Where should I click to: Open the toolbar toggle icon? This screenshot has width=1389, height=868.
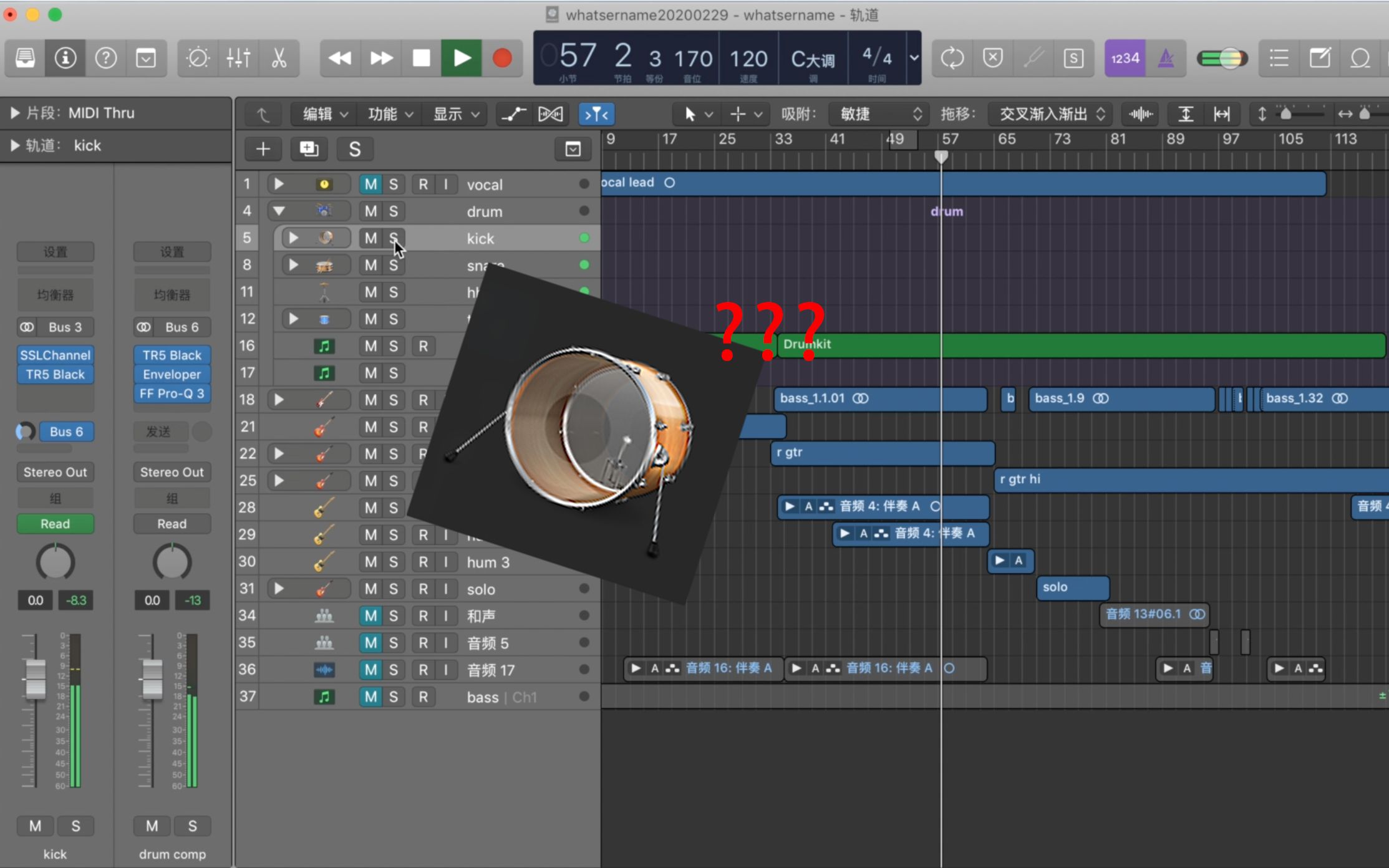[146, 58]
